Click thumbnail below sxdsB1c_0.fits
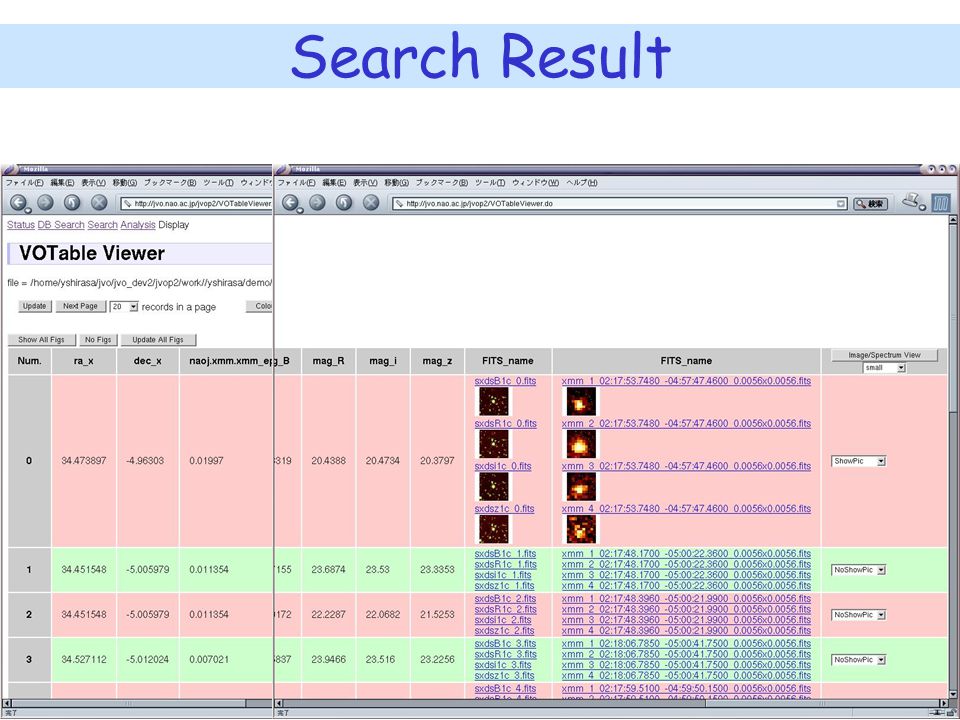Screen dimensions: 960x720 tap(493, 402)
